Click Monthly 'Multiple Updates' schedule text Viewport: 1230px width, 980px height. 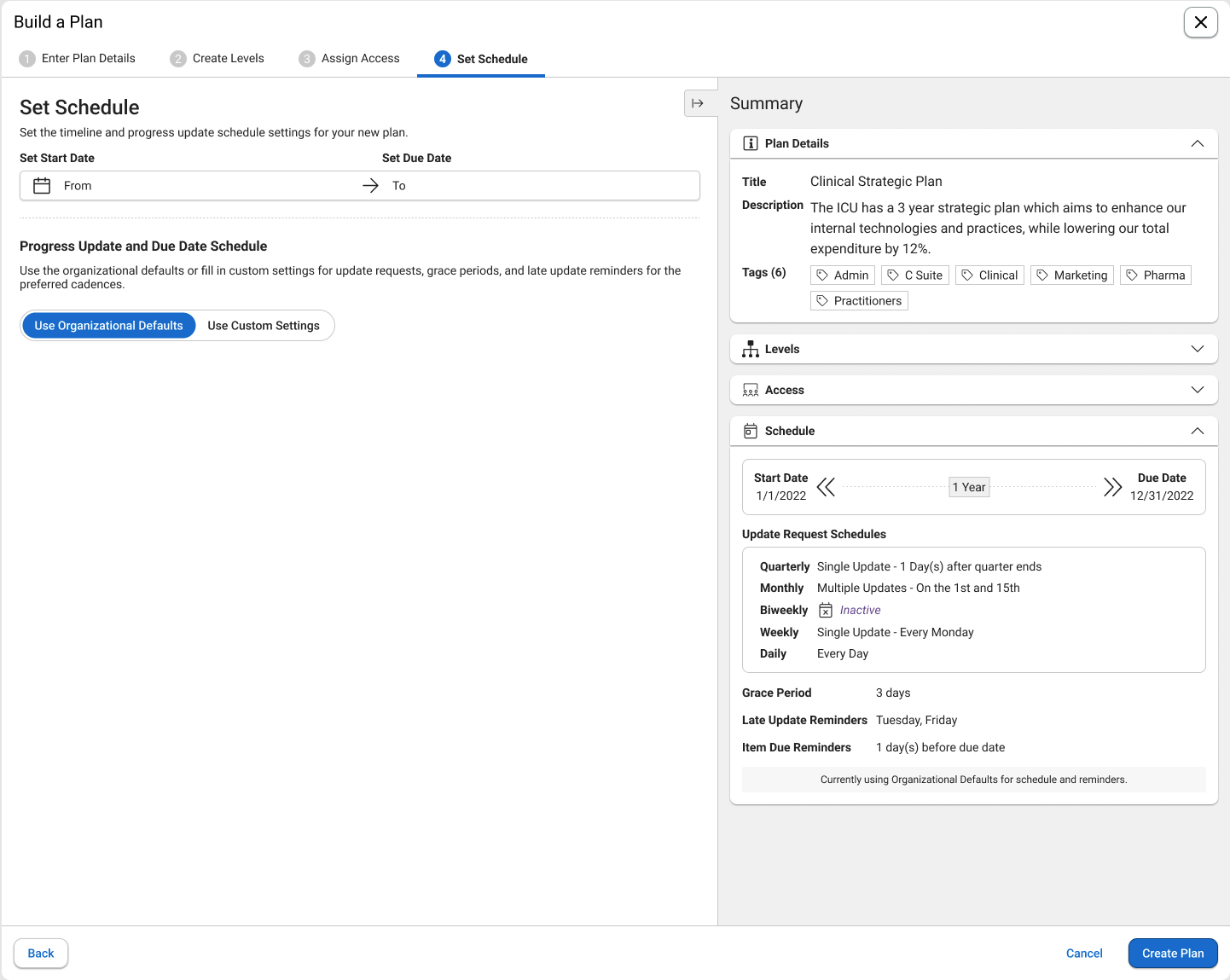918,588
